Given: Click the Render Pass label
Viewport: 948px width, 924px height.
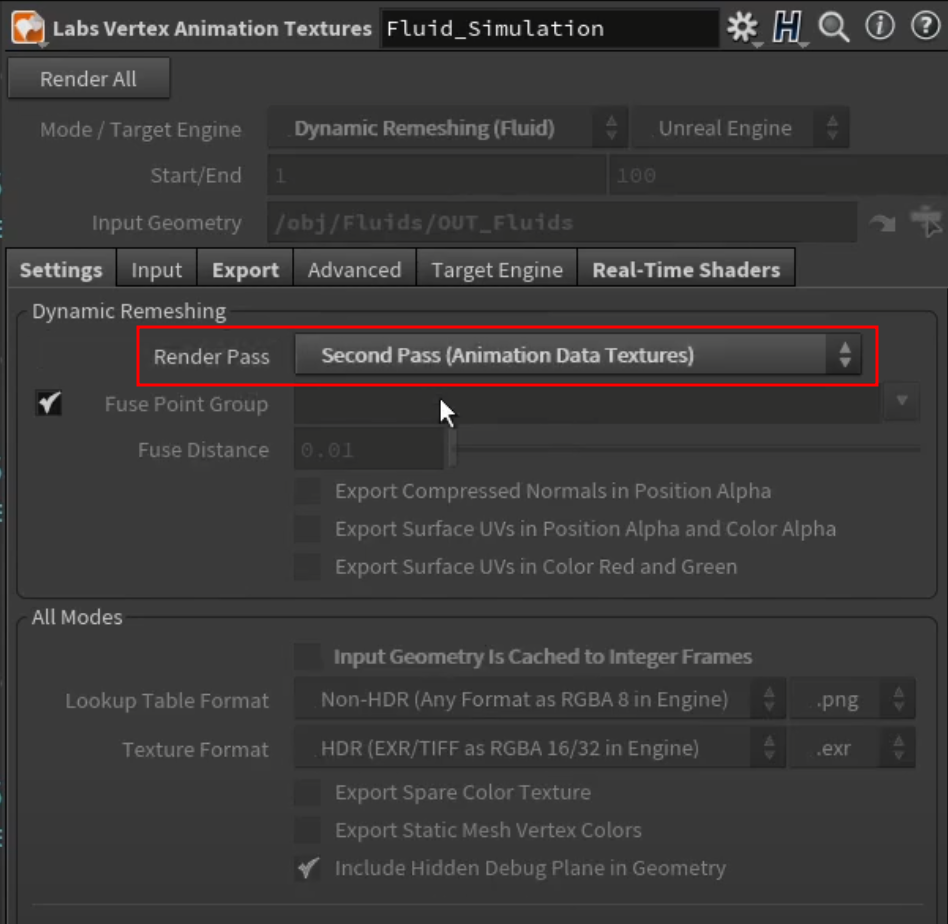Looking at the screenshot, I should (212, 357).
